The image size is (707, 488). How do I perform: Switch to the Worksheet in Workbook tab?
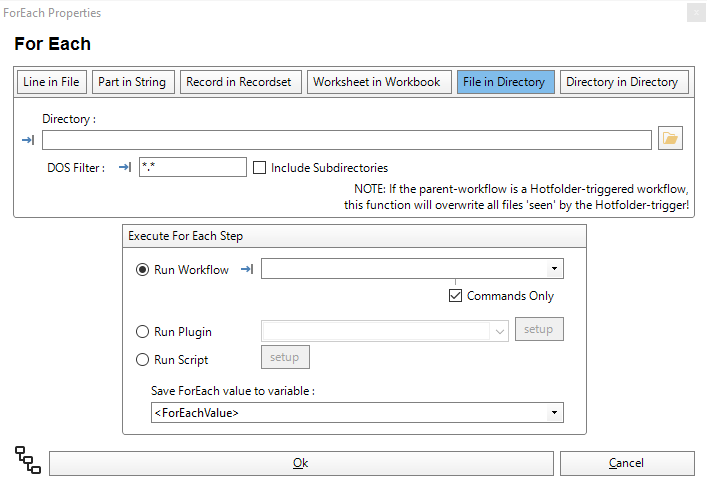tap(376, 82)
